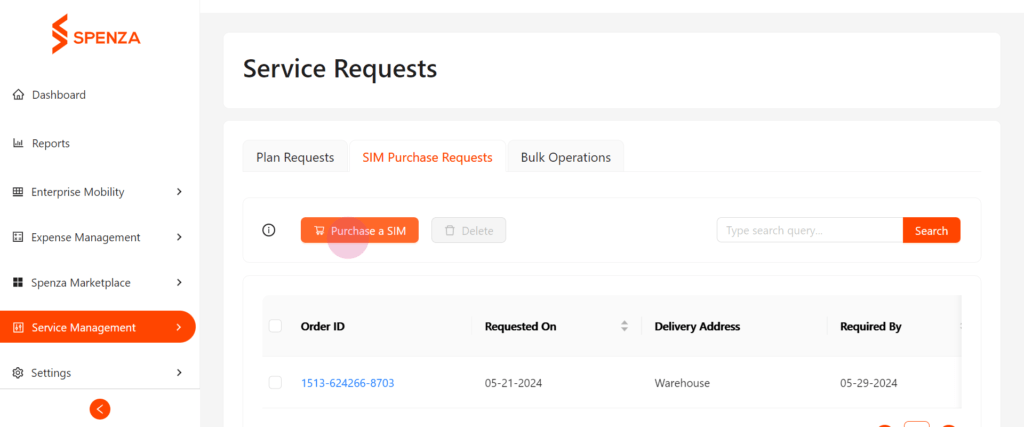Expand the Service Management chevron
1024x427 pixels.
[179, 327]
